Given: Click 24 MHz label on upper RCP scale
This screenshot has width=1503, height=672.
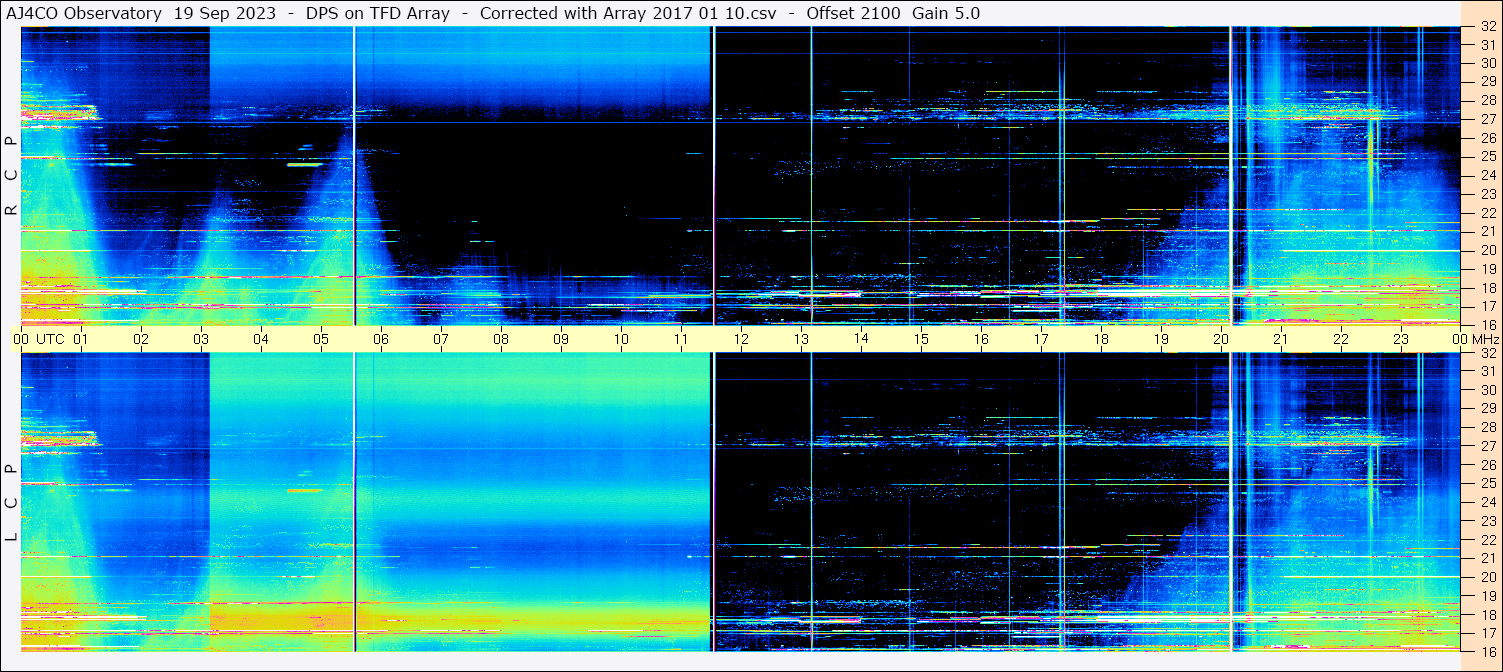Looking at the screenshot, I should (x=1487, y=176).
